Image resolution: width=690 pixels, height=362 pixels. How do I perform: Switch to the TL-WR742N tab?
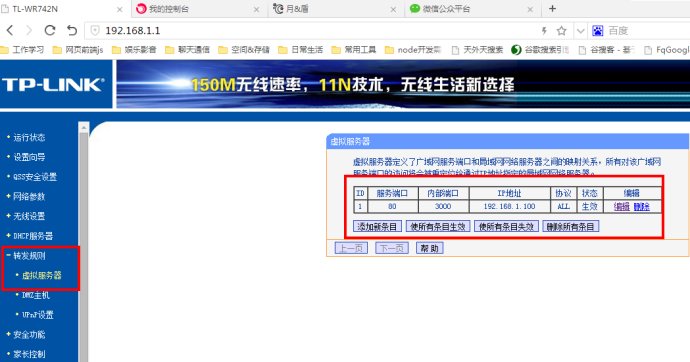click(65, 9)
